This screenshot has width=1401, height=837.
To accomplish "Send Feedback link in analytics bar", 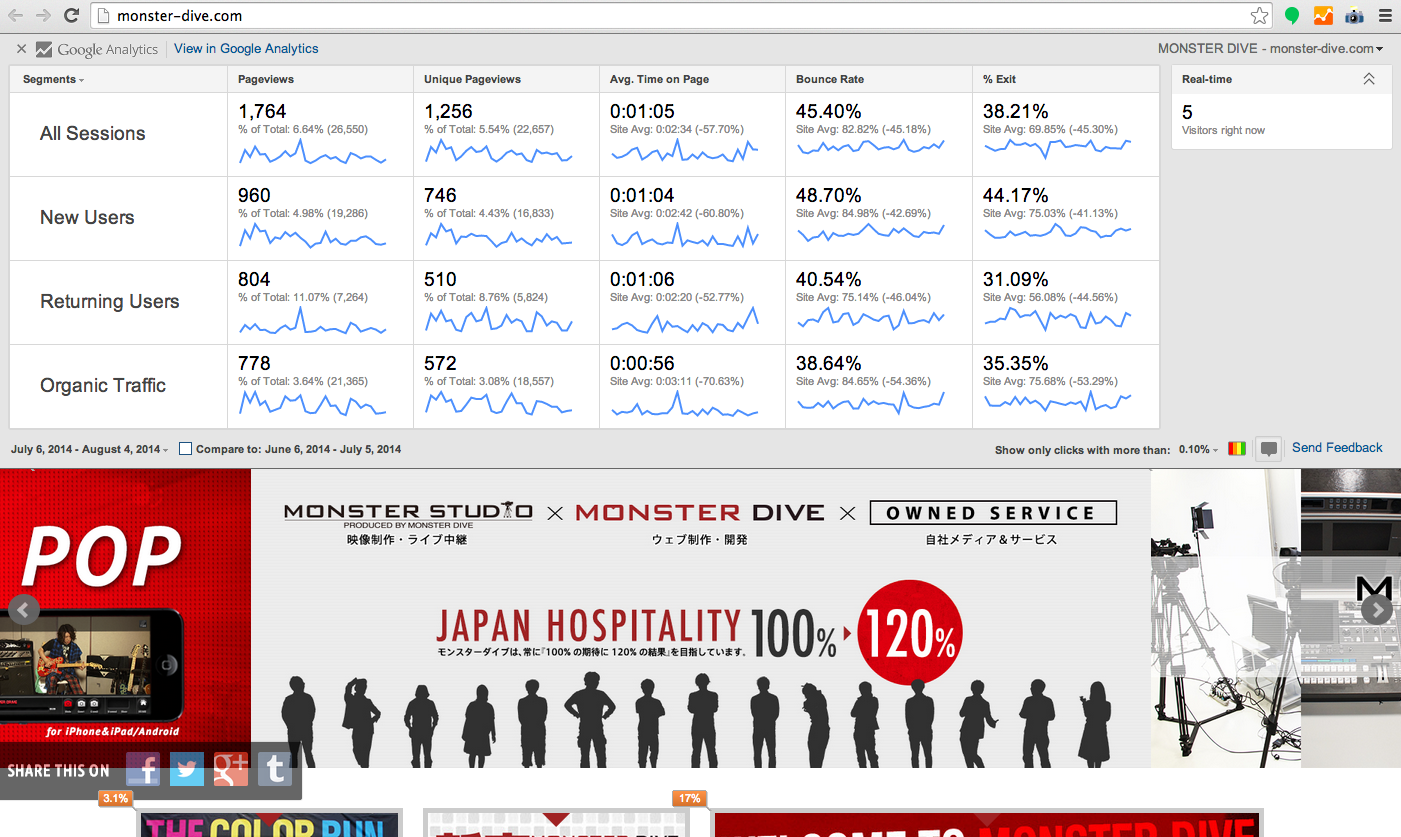I will [x=1337, y=447].
